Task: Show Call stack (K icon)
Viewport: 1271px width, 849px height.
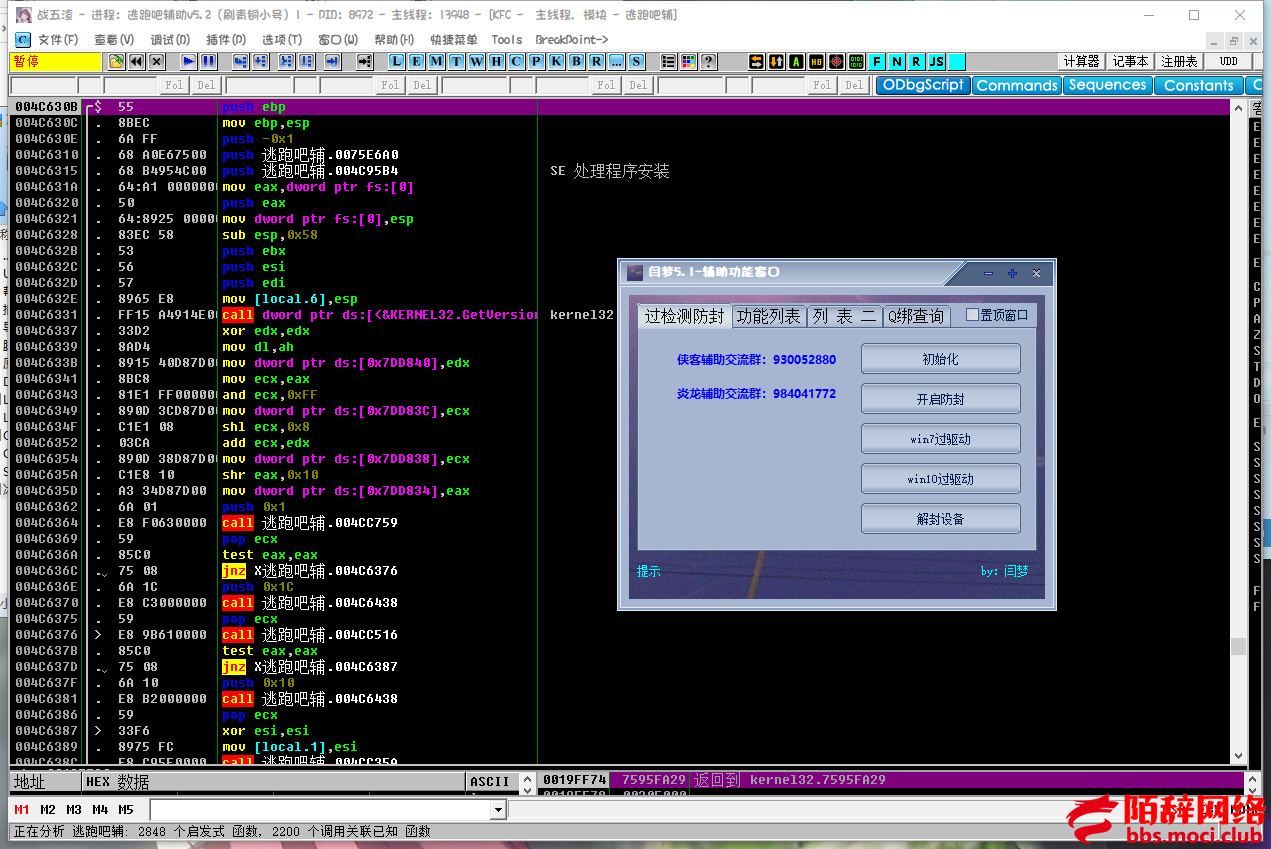Action: [556, 61]
